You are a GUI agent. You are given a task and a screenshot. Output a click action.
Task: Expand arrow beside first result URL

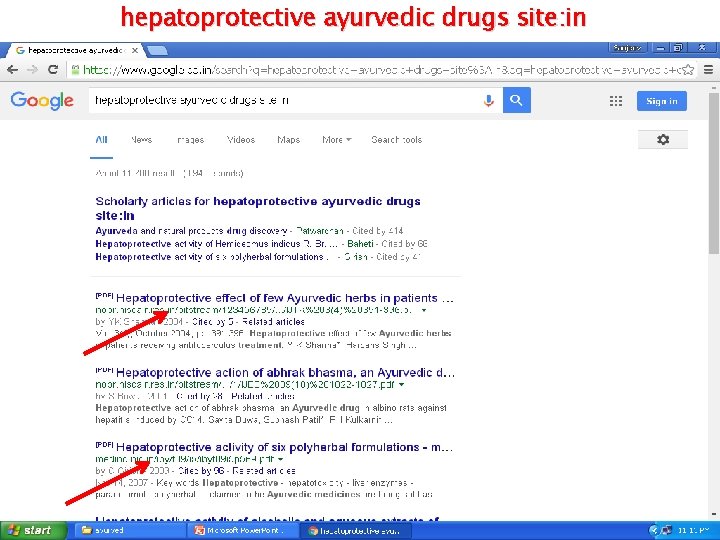coord(424,310)
